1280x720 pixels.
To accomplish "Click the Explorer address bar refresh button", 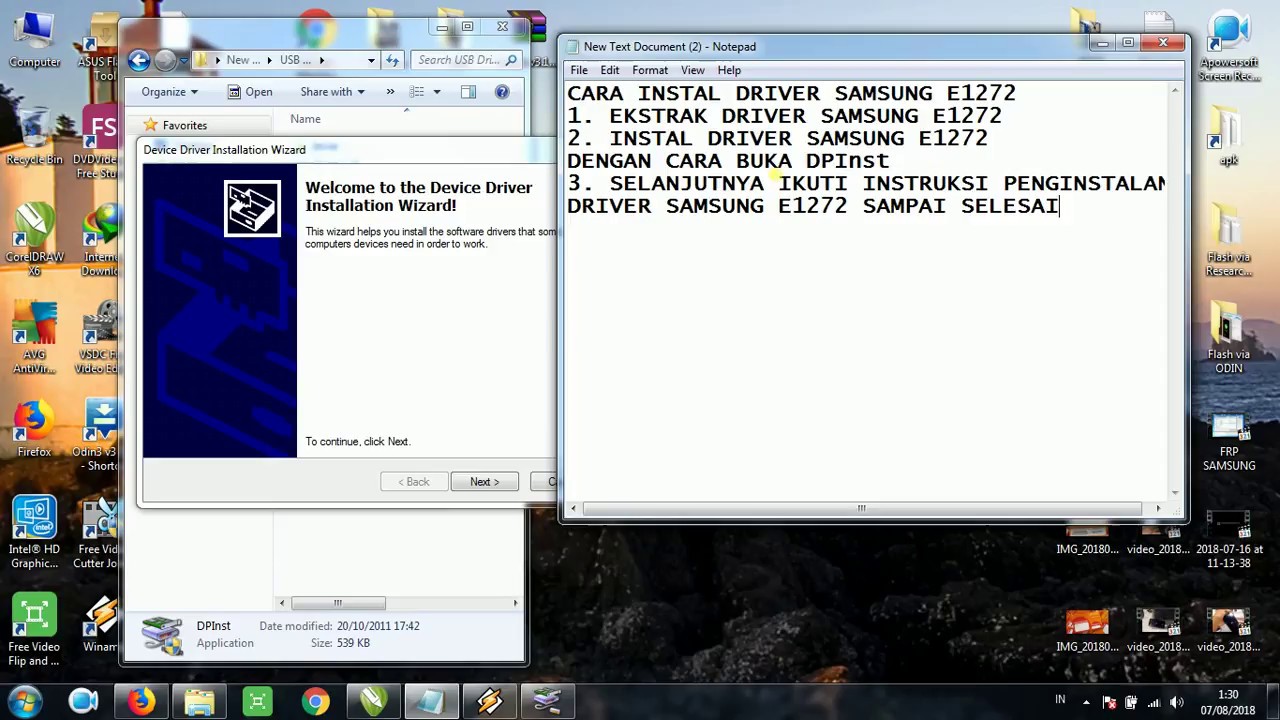I will (392, 60).
